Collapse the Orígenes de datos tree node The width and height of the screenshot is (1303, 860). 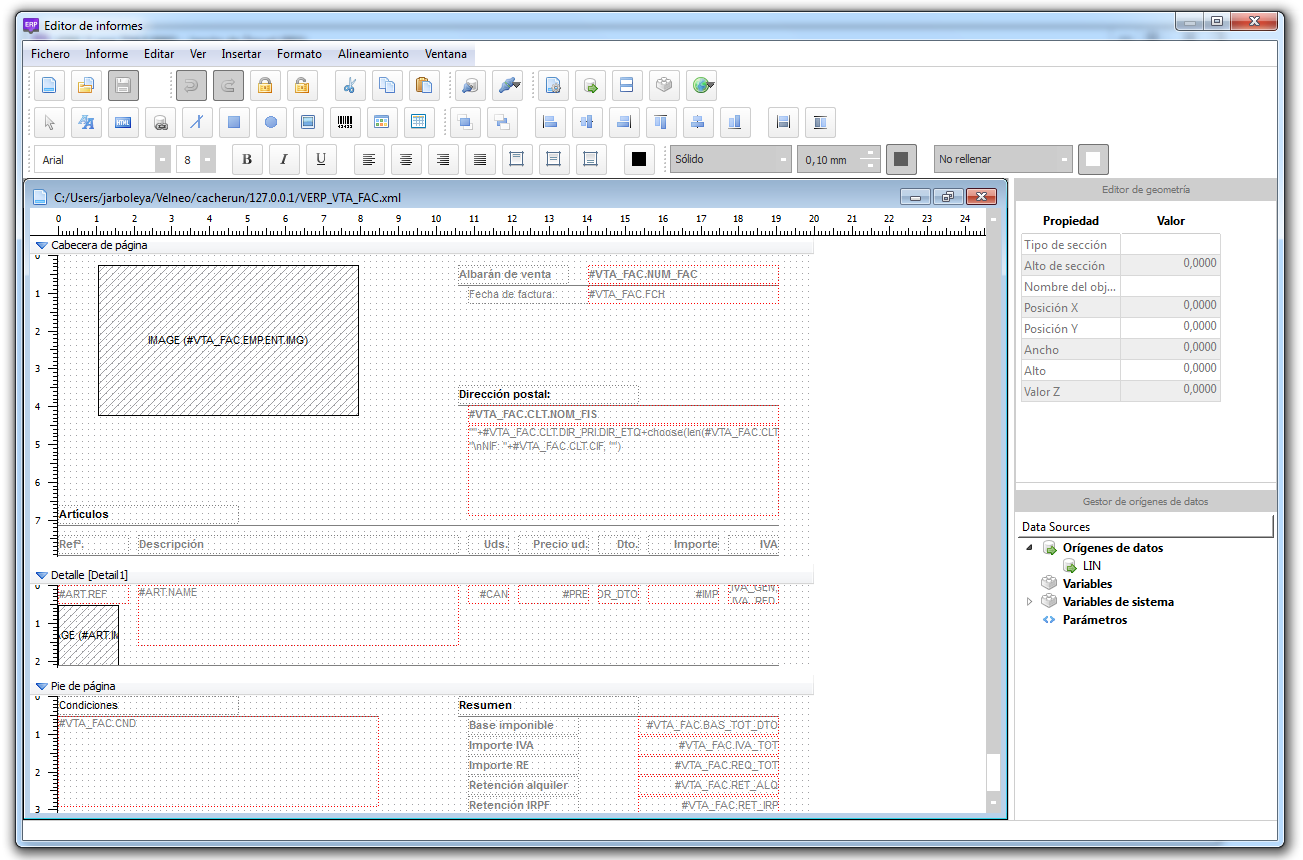[1030, 548]
